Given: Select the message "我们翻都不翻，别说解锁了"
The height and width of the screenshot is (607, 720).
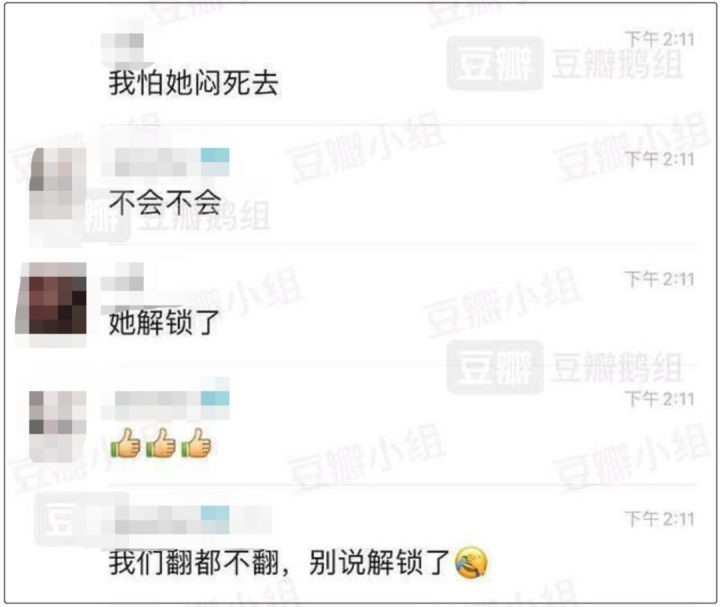Looking at the screenshot, I should click(x=279, y=562).
